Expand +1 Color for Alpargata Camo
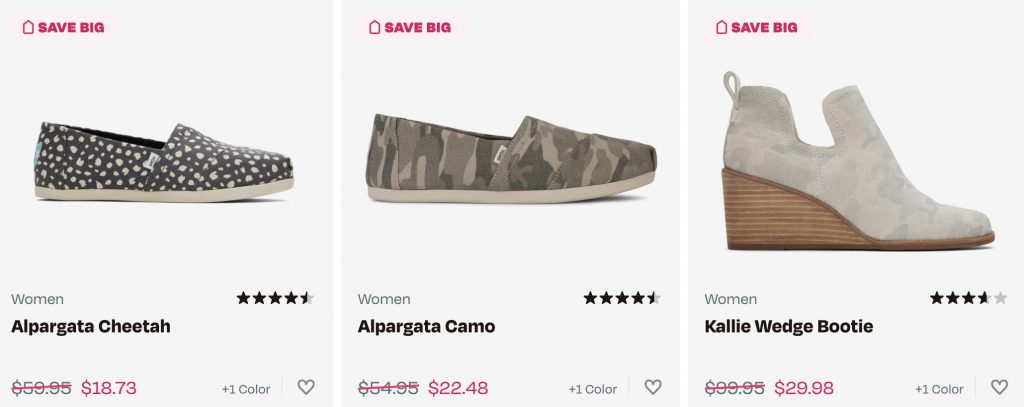This screenshot has width=1024, height=407. click(x=593, y=389)
